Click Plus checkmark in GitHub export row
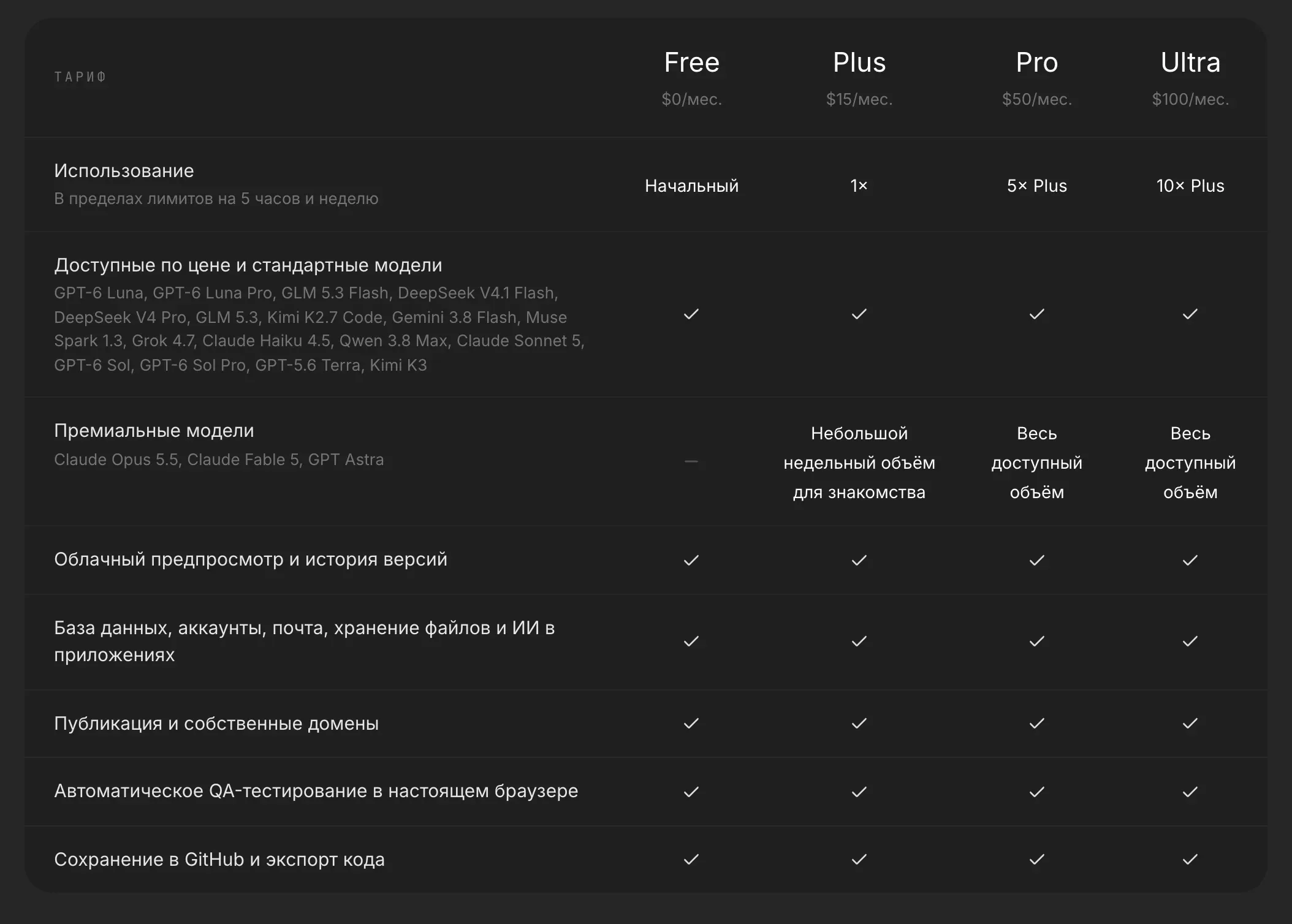The width and height of the screenshot is (1292, 924). tap(859, 859)
